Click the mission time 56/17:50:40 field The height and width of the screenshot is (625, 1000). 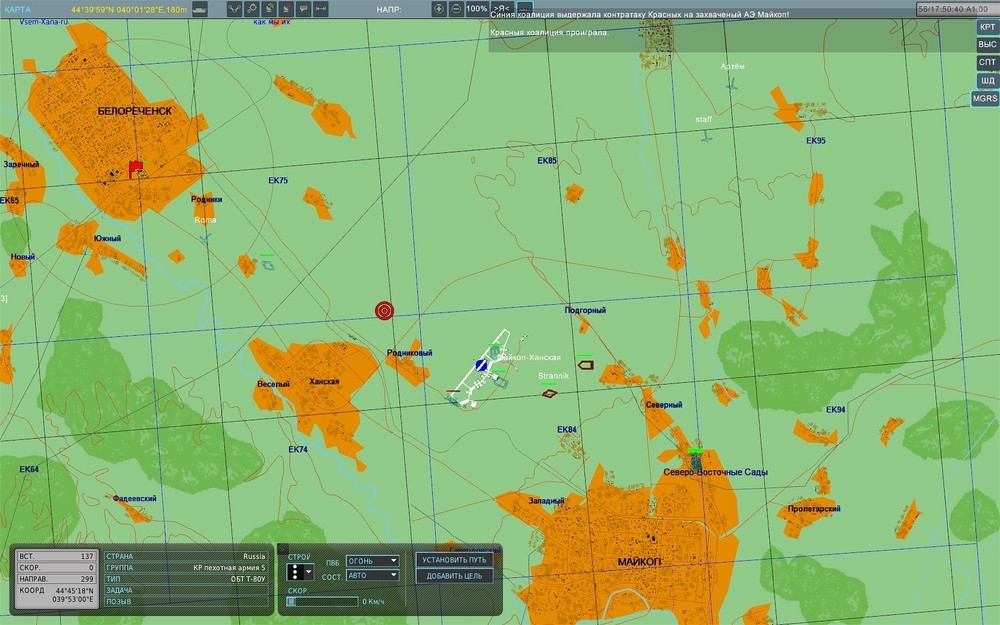pyautogui.click(x=957, y=9)
